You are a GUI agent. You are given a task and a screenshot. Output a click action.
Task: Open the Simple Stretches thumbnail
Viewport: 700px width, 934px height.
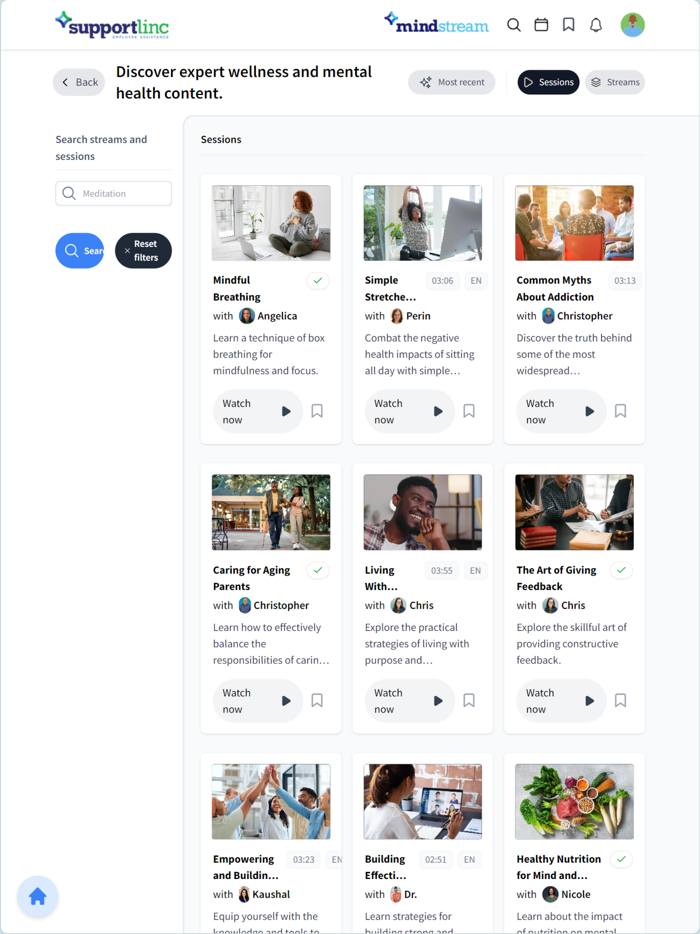(x=423, y=223)
